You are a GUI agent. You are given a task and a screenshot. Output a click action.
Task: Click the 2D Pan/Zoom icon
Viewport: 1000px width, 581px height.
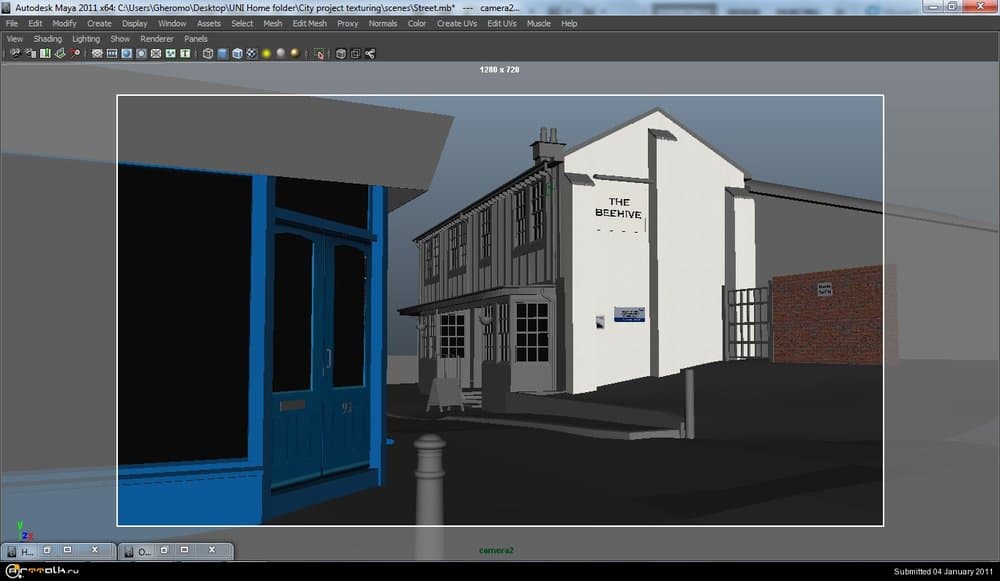(75, 54)
